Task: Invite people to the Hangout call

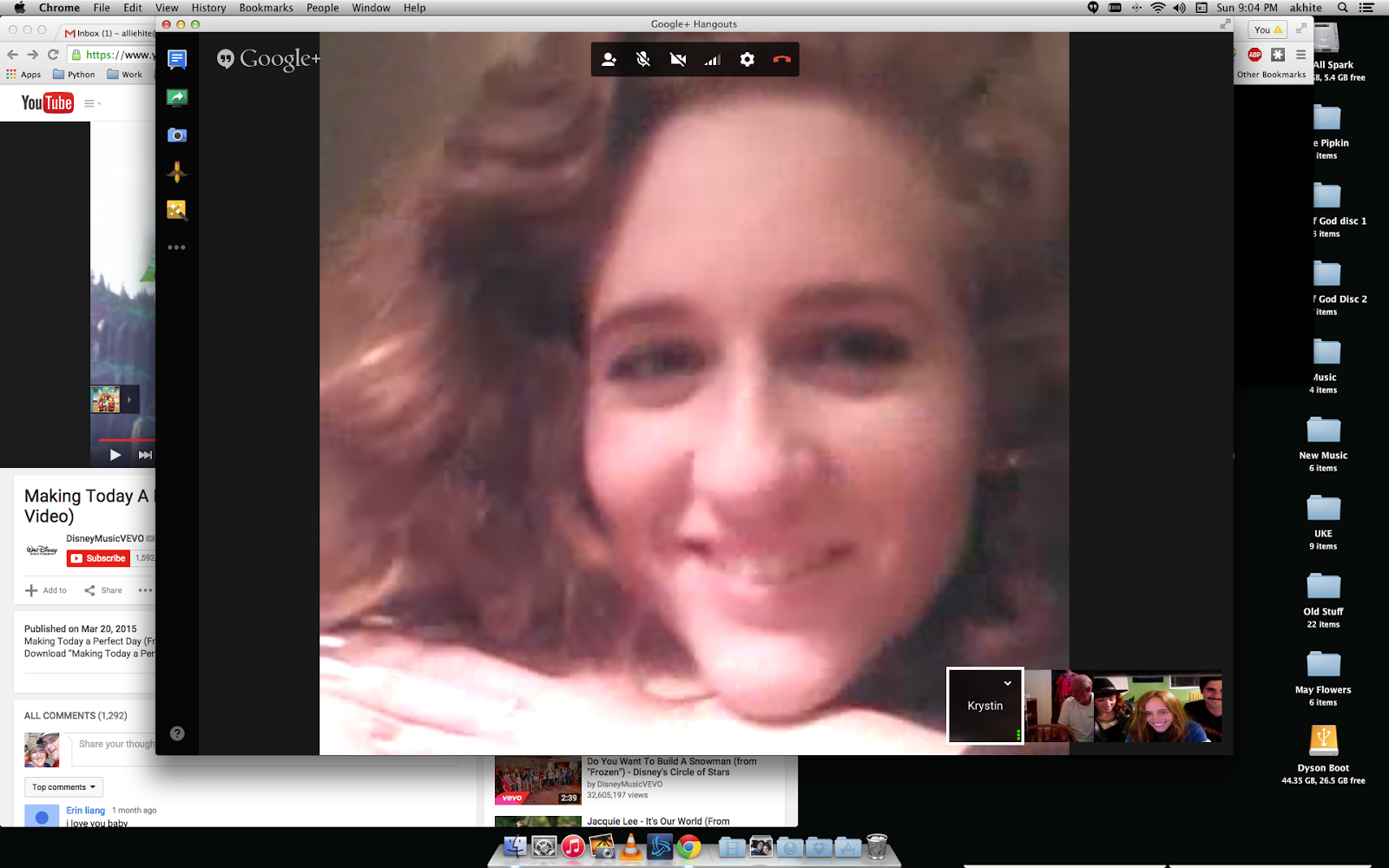Action: [x=609, y=60]
